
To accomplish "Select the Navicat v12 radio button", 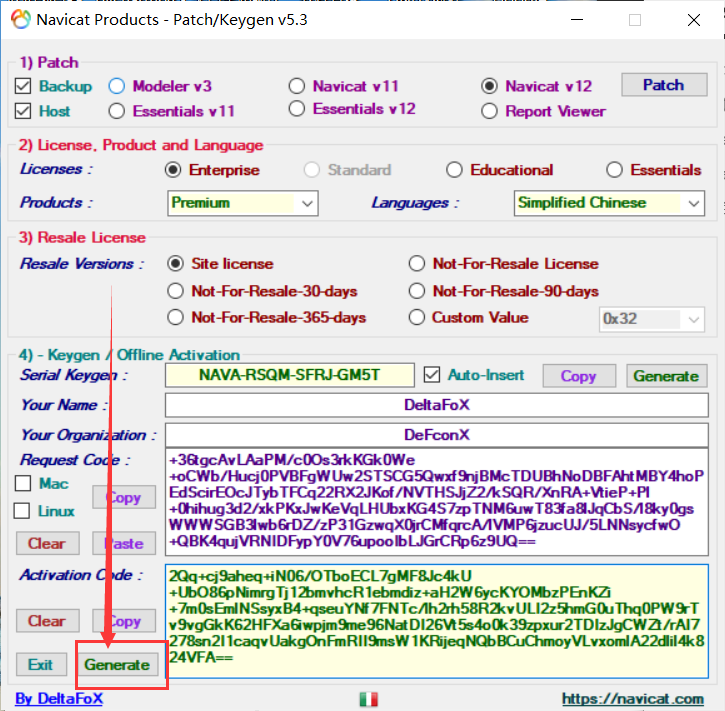I will (x=489, y=86).
